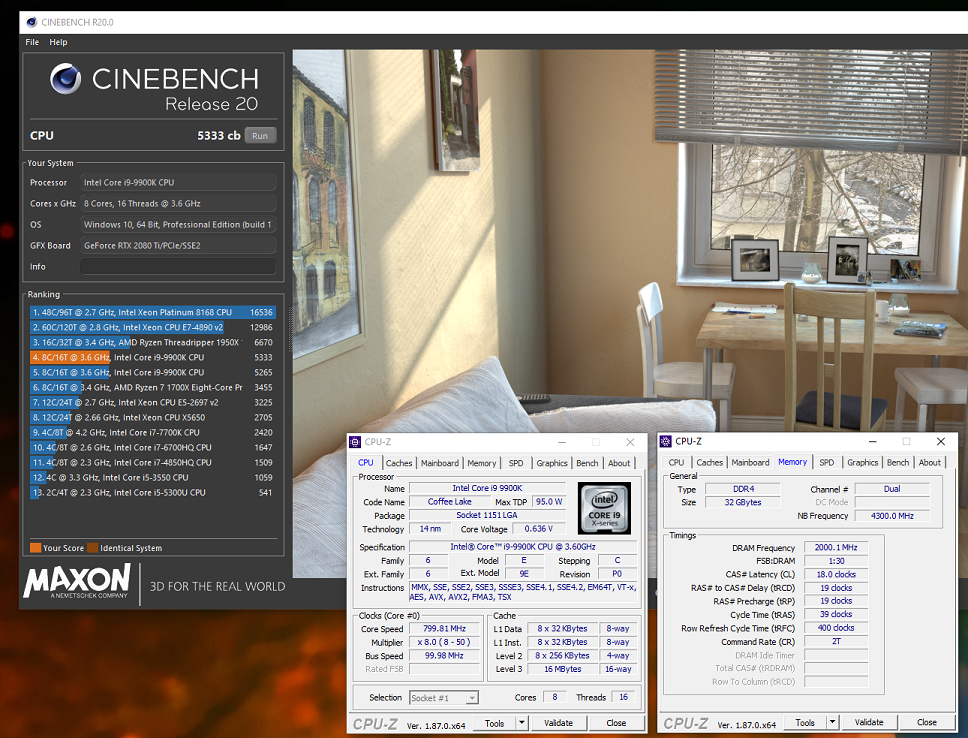Expand Tools dropdown arrow in left CPU-Z

point(522,723)
